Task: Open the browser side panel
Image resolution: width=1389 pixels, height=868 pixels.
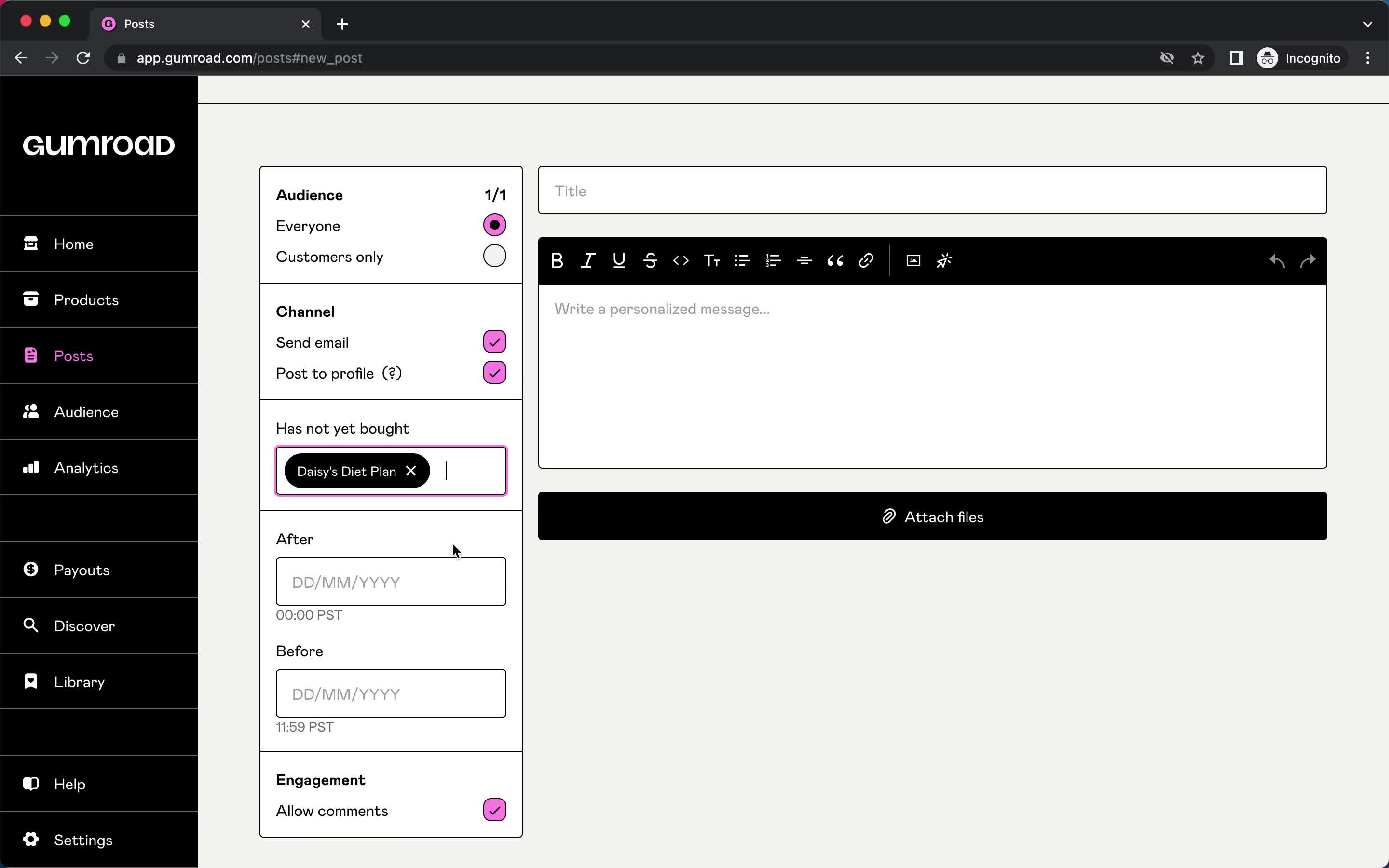Action: [1236, 58]
